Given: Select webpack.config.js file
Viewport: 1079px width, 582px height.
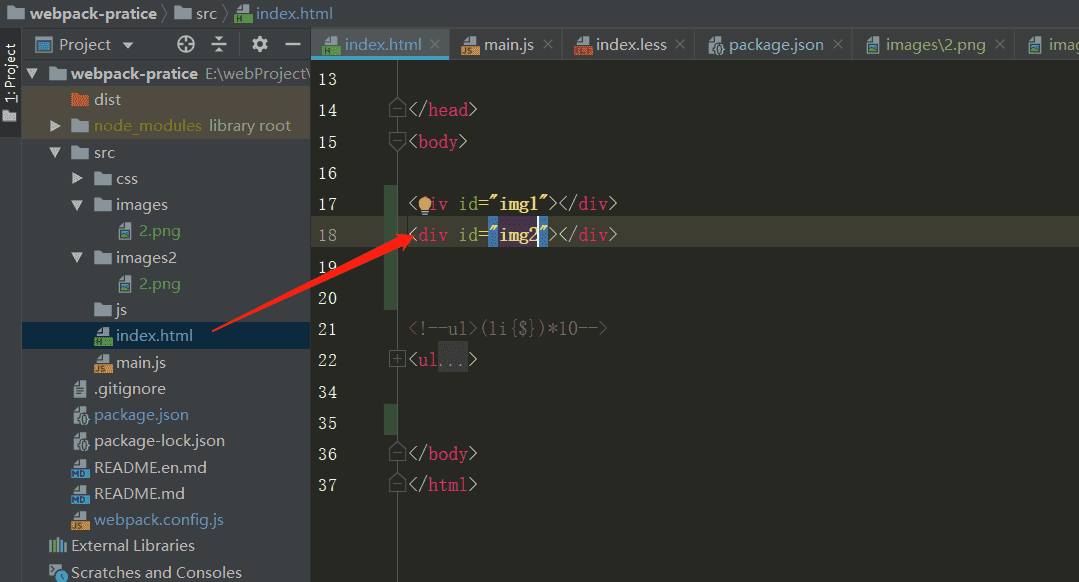Looking at the screenshot, I should pos(148,520).
